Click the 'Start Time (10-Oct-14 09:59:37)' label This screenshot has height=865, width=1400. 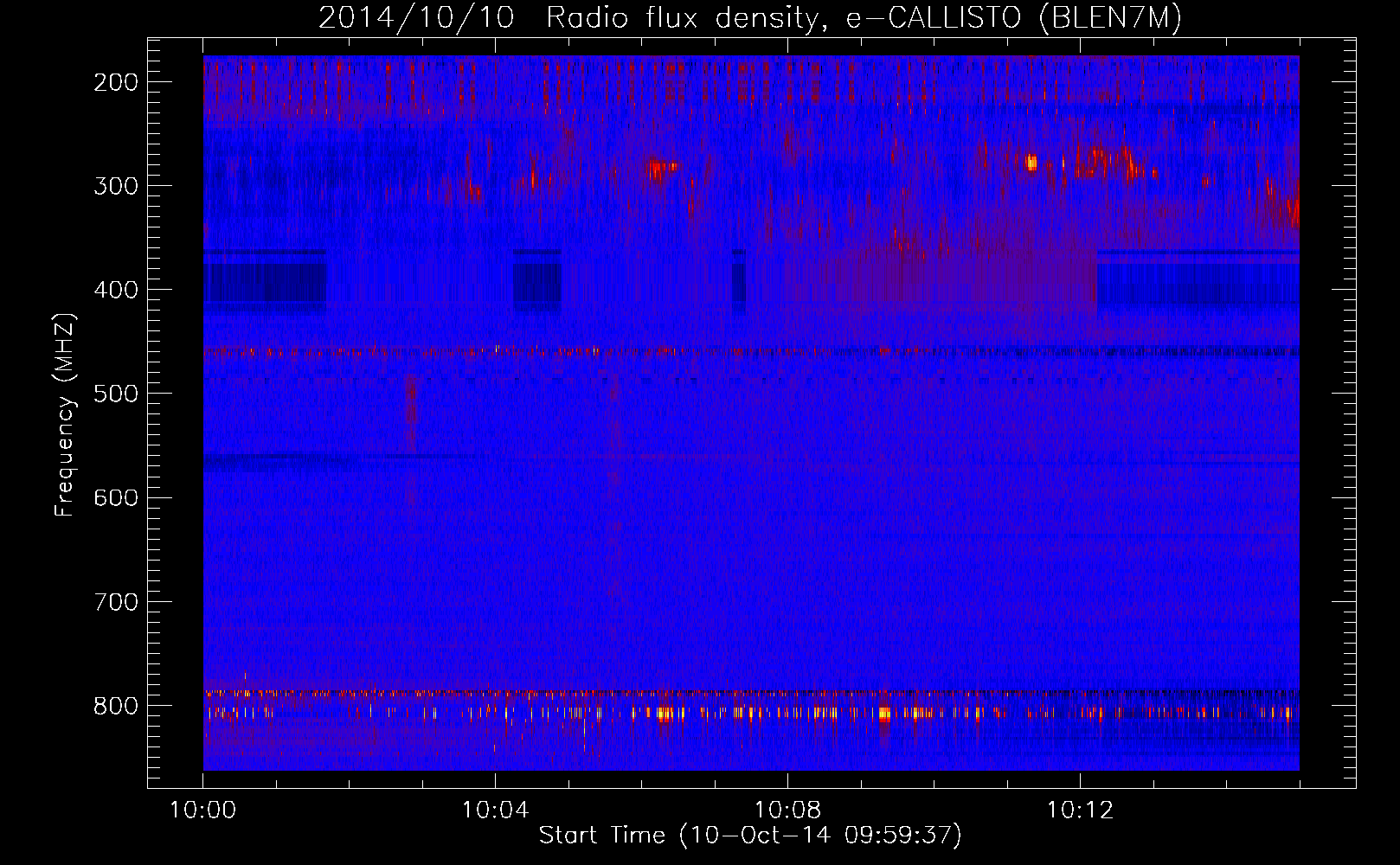(x=750, y=836)
